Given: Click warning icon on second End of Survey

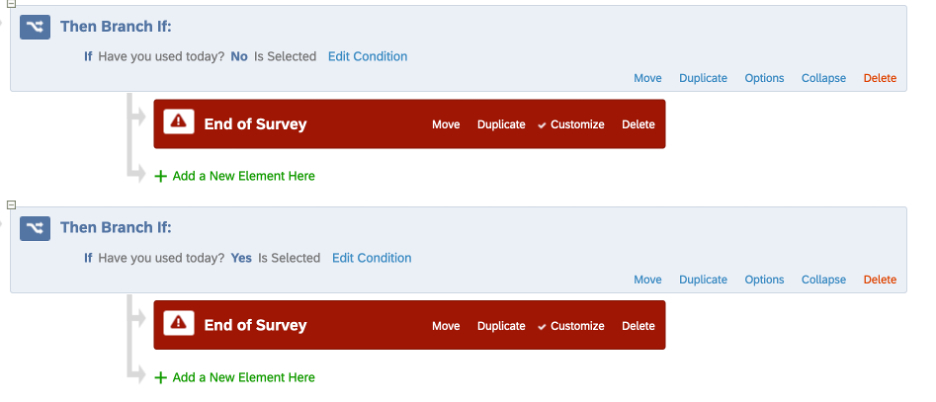Looking at the screenshot, I should pyautogui.click(x=178, y=325).
